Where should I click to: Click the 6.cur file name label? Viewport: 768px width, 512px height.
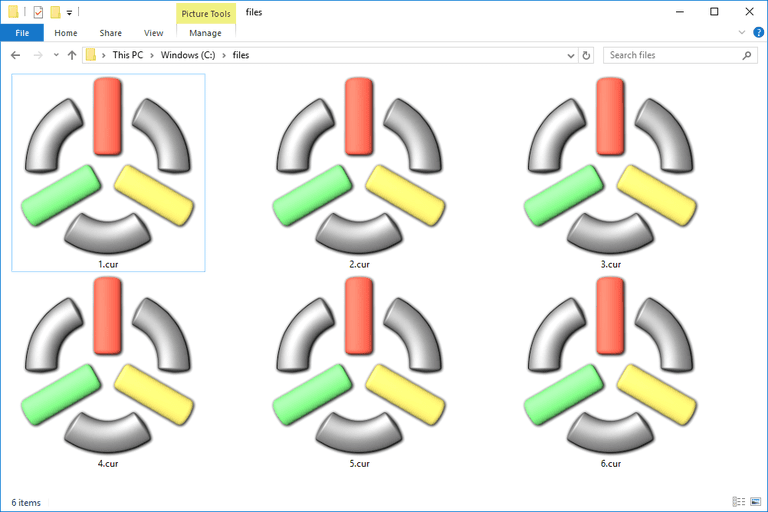[611, 463]
